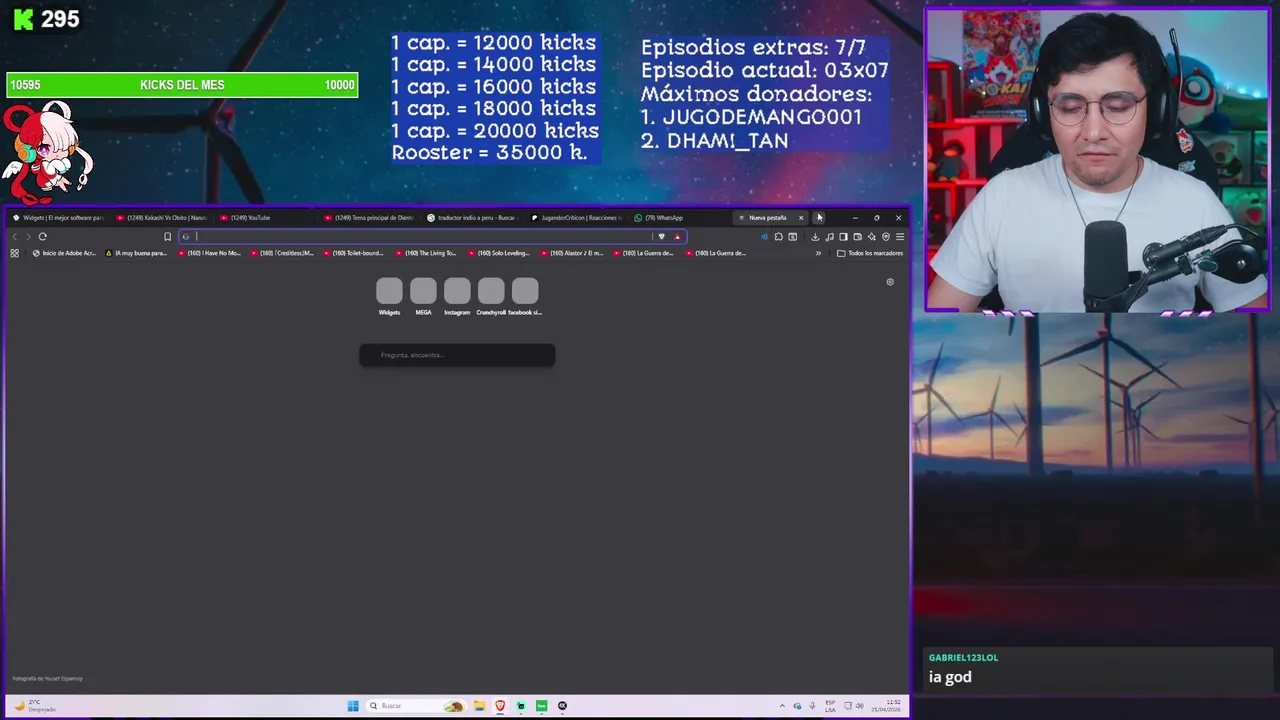
Task: Open the downloads icon in toolbar
Action: coord(815,237)
